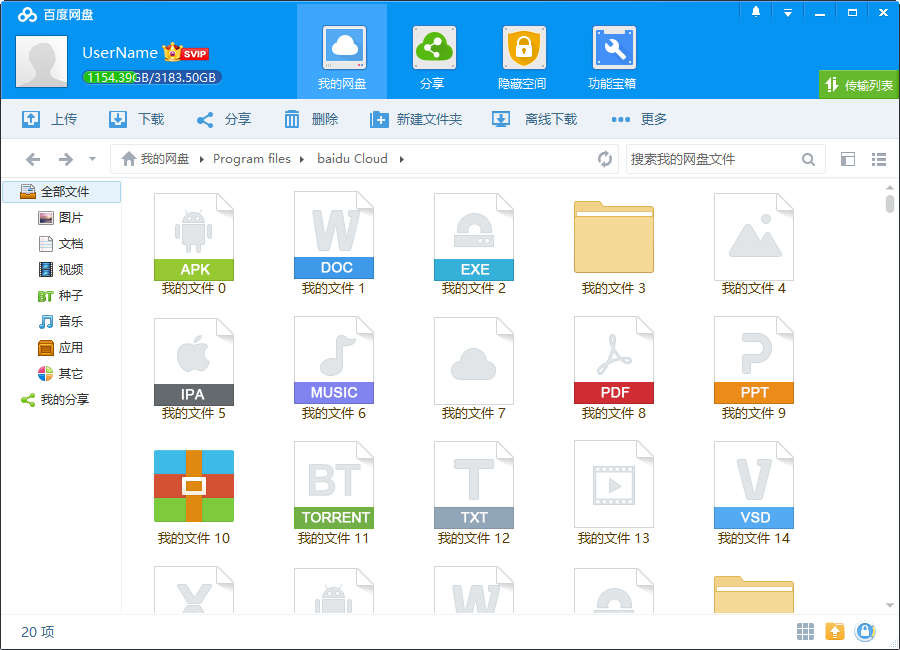Select the 音乐 category
Screen dimensions: 900x650
pos(62,322)
